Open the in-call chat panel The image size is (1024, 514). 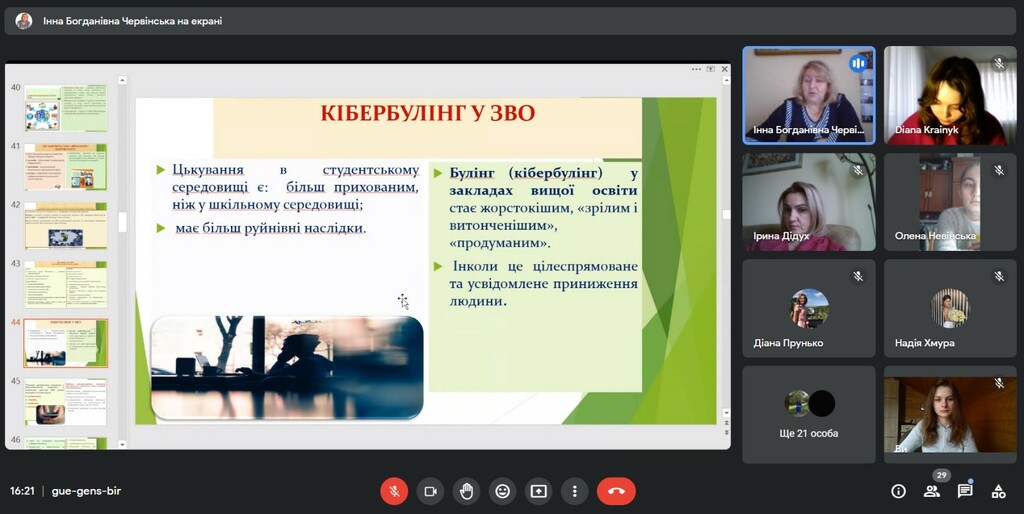pyautogui.click(x=965, y=491)
